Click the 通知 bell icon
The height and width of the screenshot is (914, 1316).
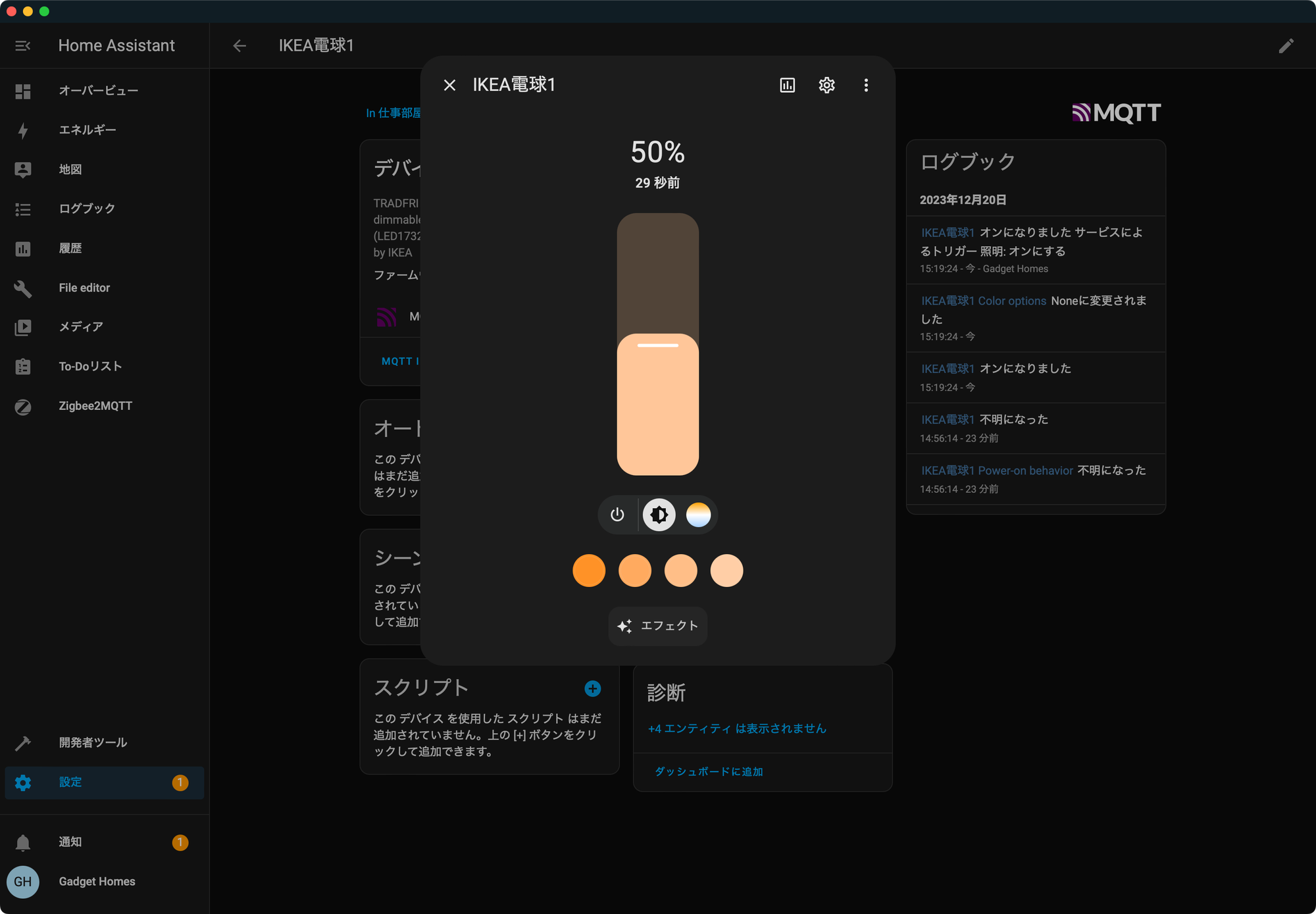(x=23, y=842)
